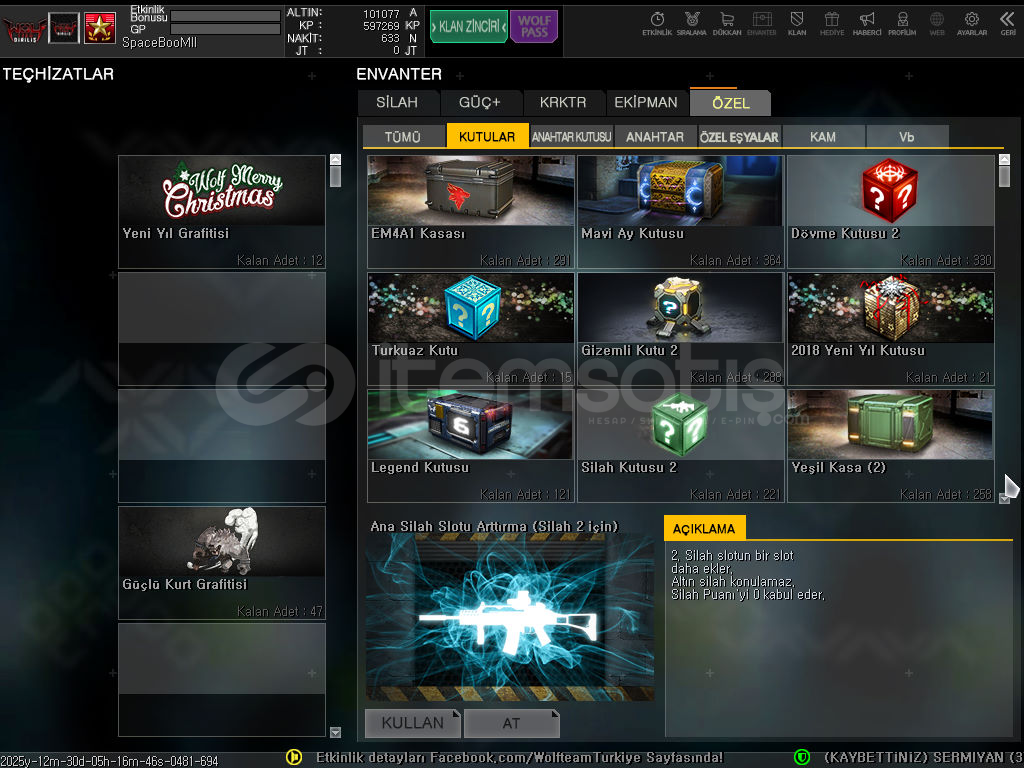Click the KULLAN button
1024x768 pixels.
[413, 723]
